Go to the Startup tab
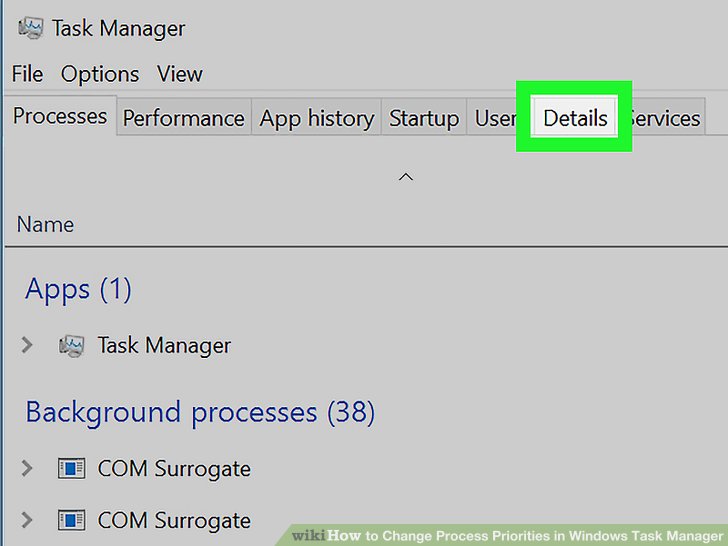The width and height of the screenshot is (728, 546). click(423, 118)
